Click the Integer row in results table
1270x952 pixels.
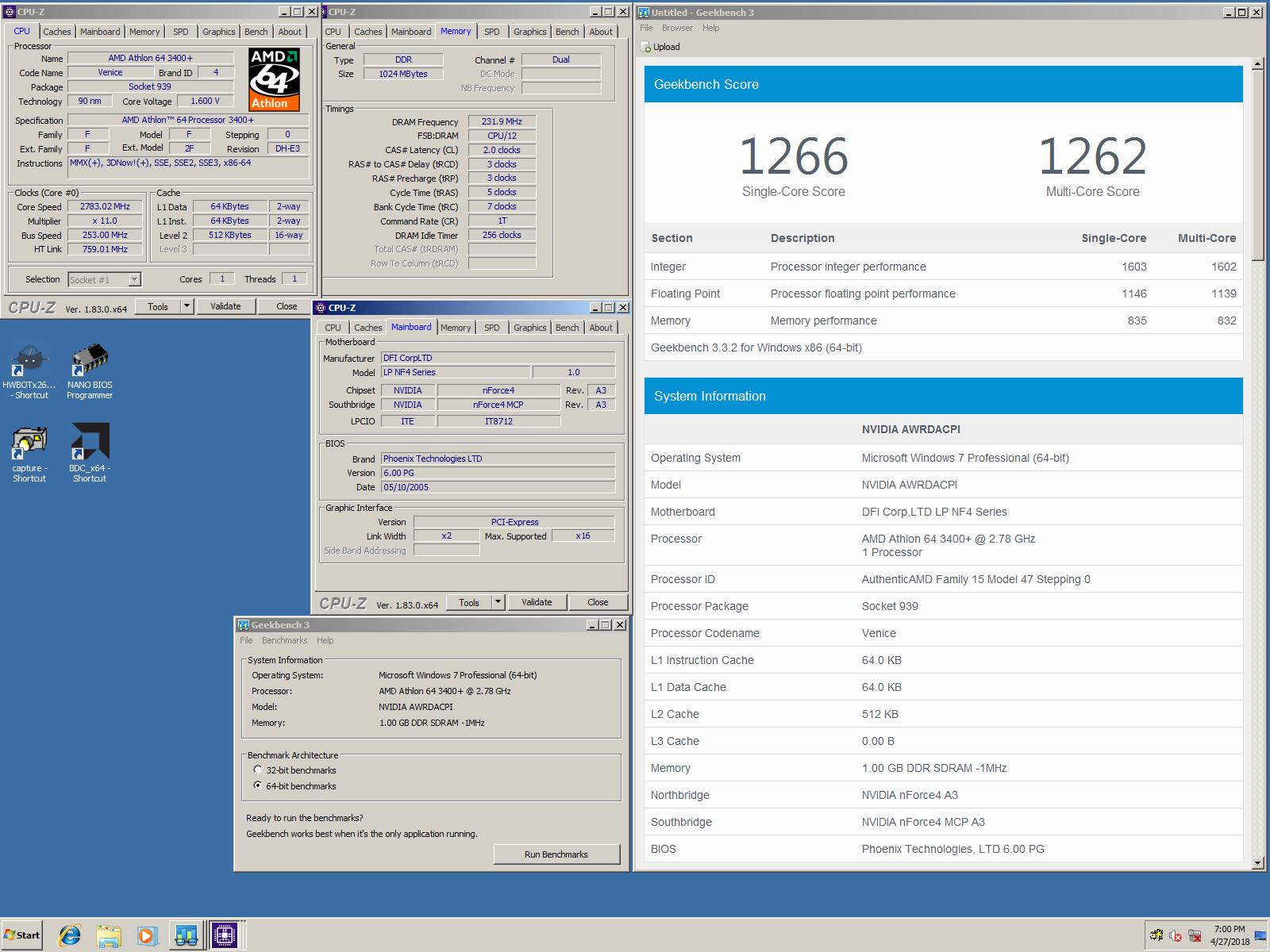(944, 267)
